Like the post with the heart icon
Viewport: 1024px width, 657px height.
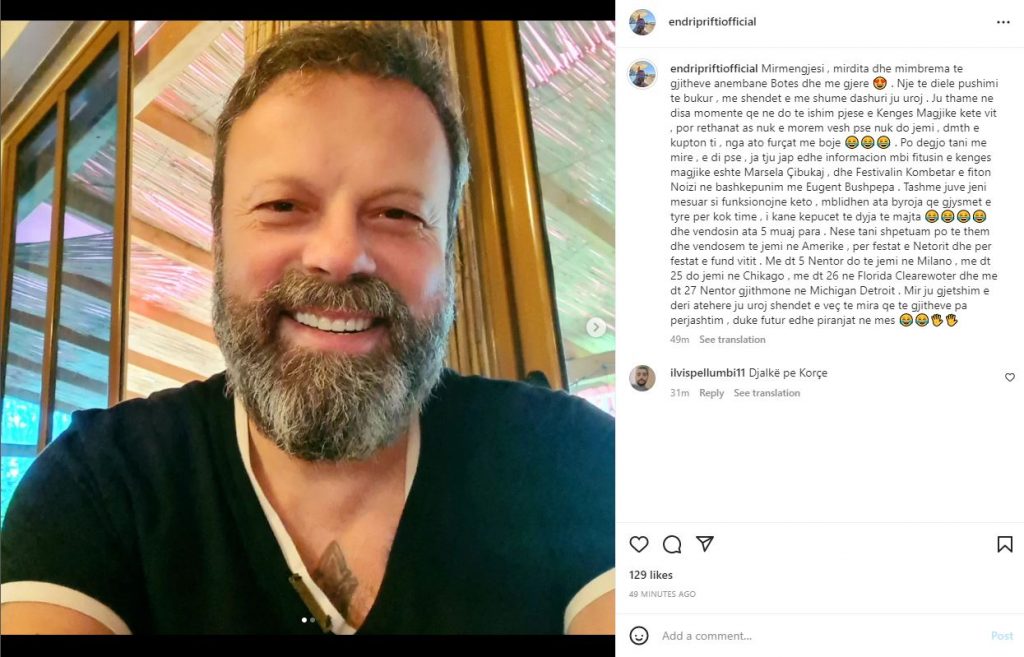click(x=639, y=544)
